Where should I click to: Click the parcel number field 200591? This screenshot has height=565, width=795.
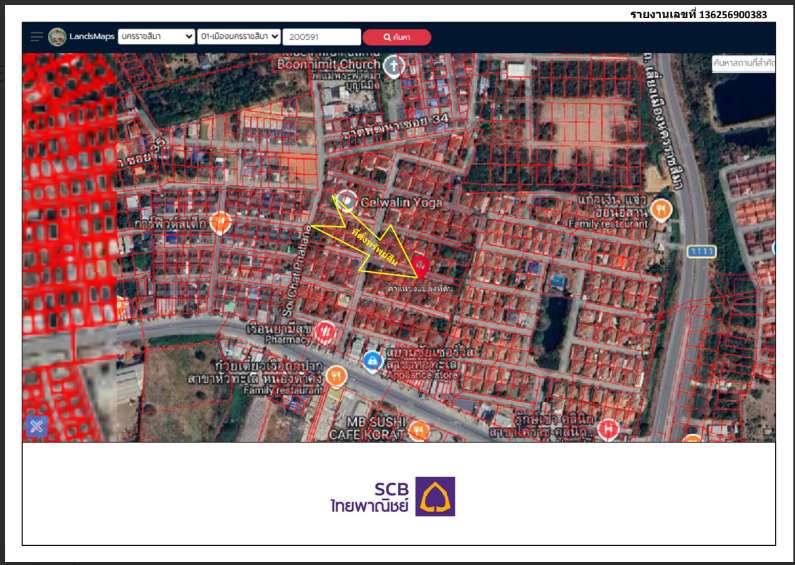point(321,37)
